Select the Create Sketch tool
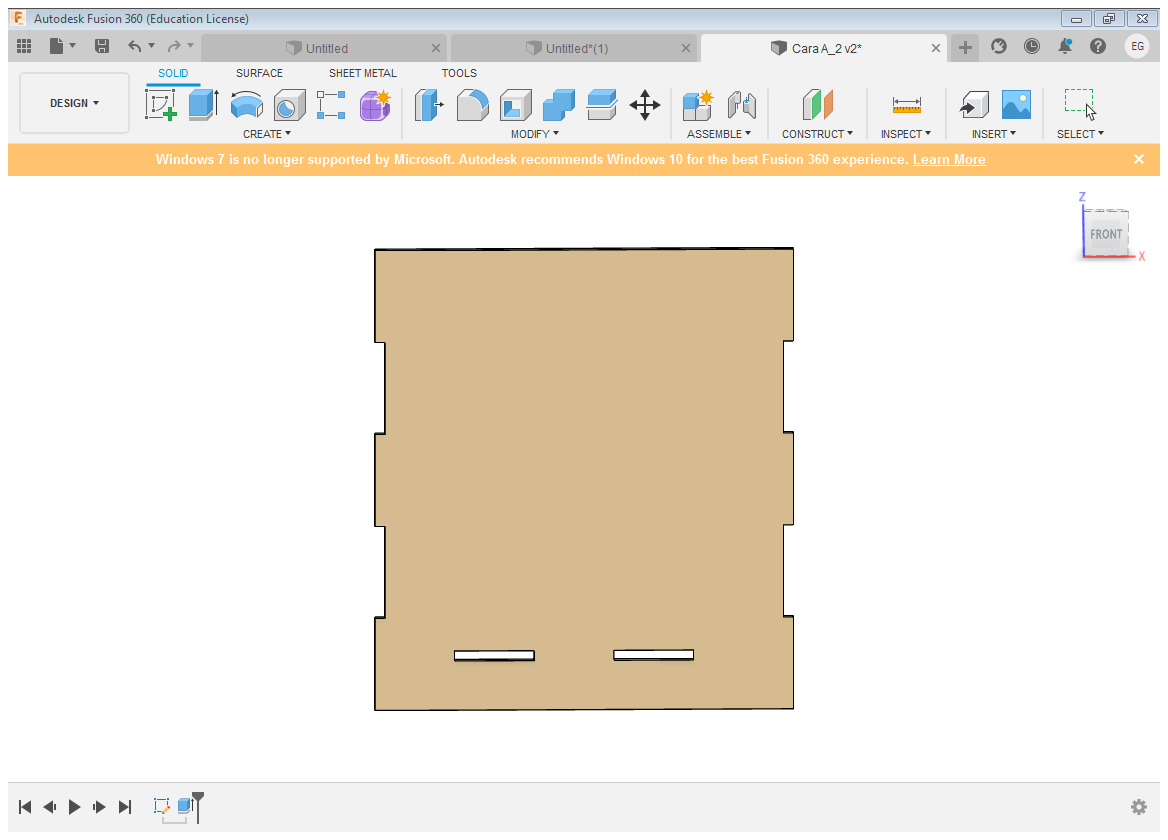The image size is (1168, 840). click(161, 105)
